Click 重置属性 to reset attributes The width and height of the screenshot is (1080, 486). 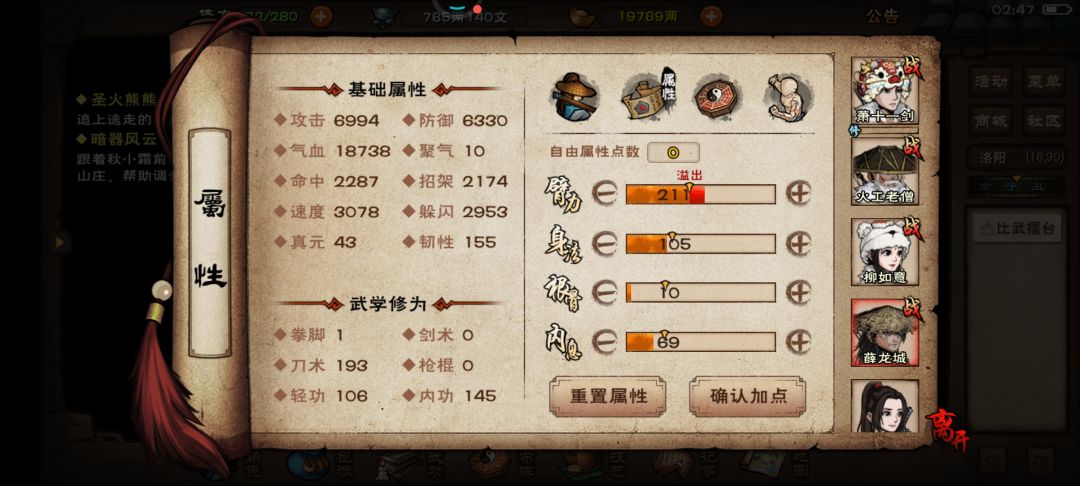tap(608, 397)
